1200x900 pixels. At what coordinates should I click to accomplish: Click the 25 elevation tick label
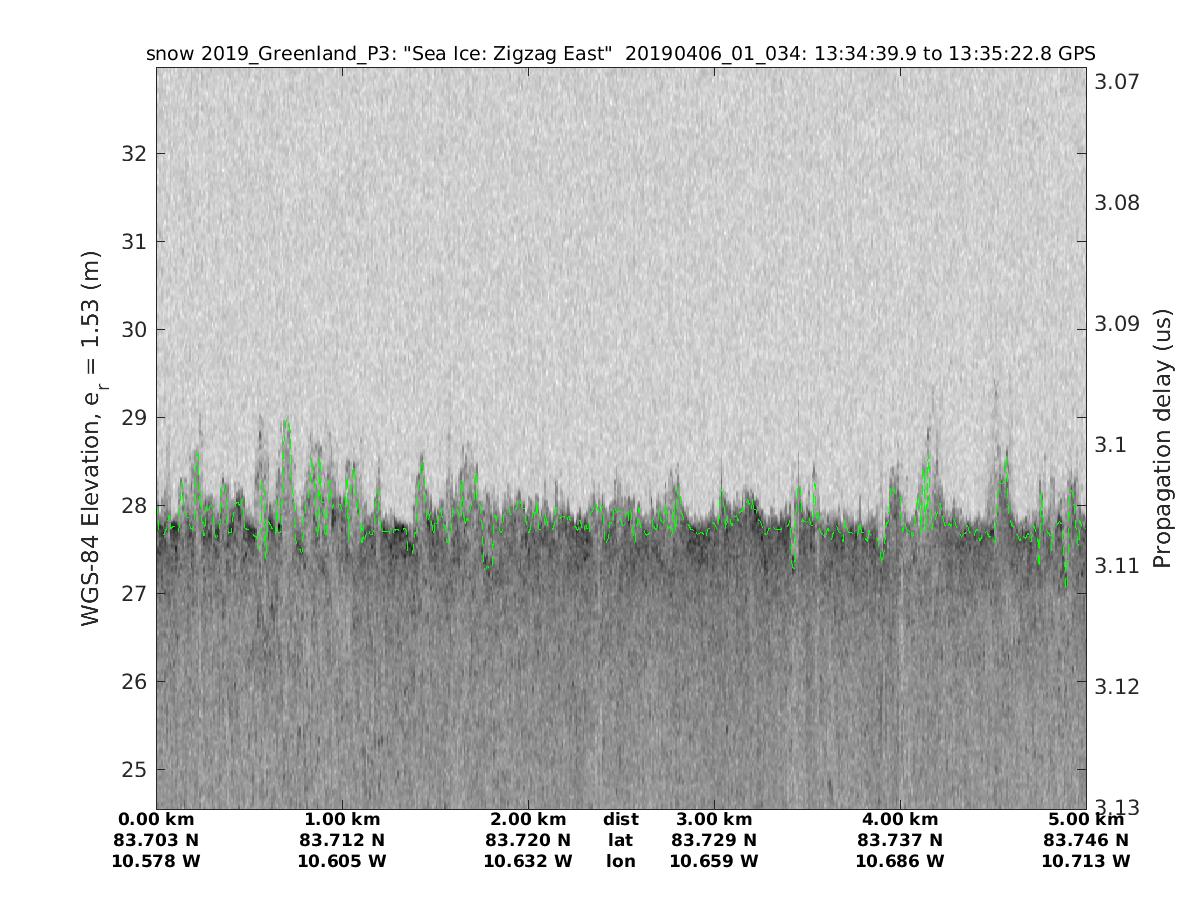coord(133,770)
